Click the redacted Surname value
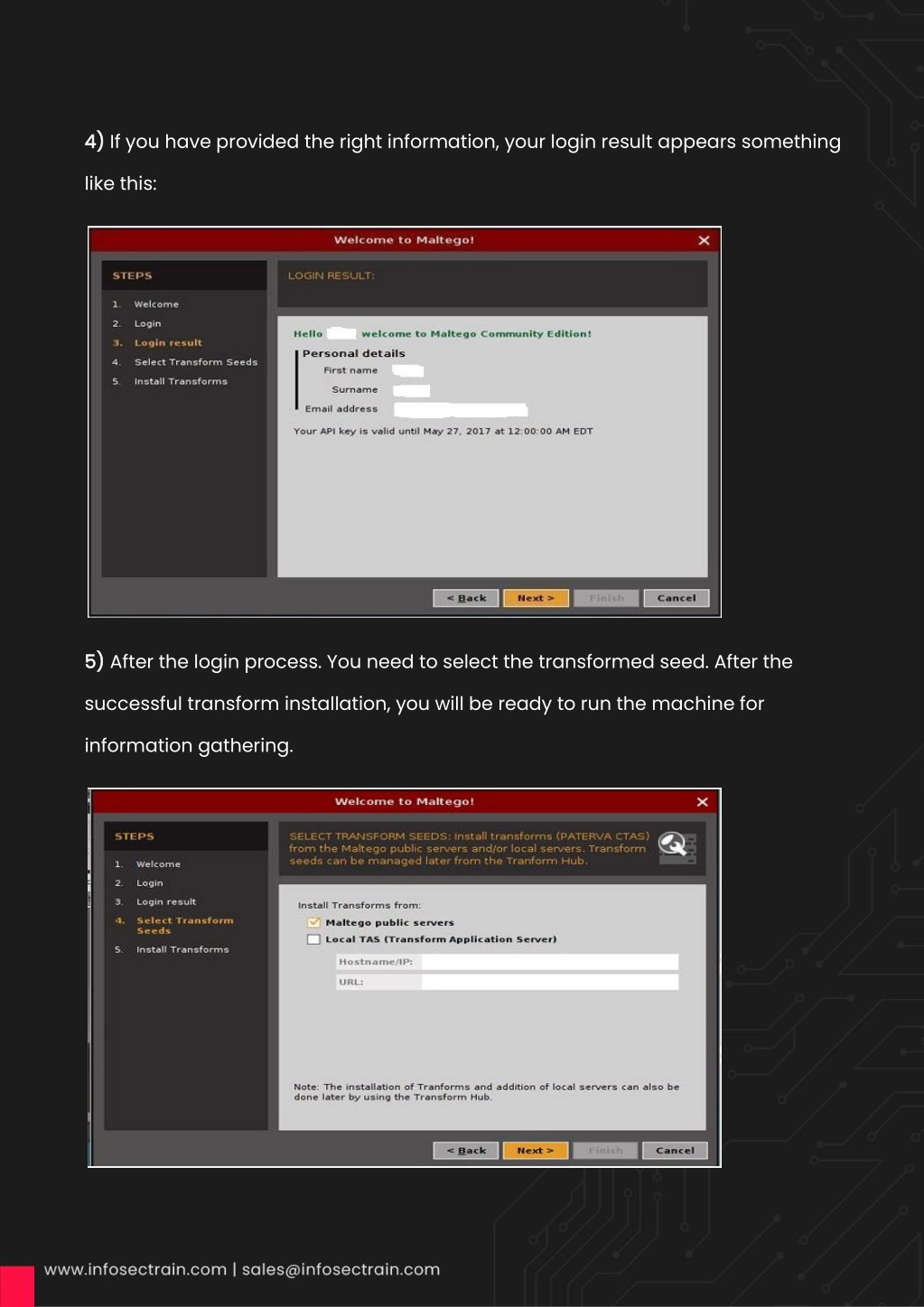Screen dimensions: 924x1307 tap(412, 390)
